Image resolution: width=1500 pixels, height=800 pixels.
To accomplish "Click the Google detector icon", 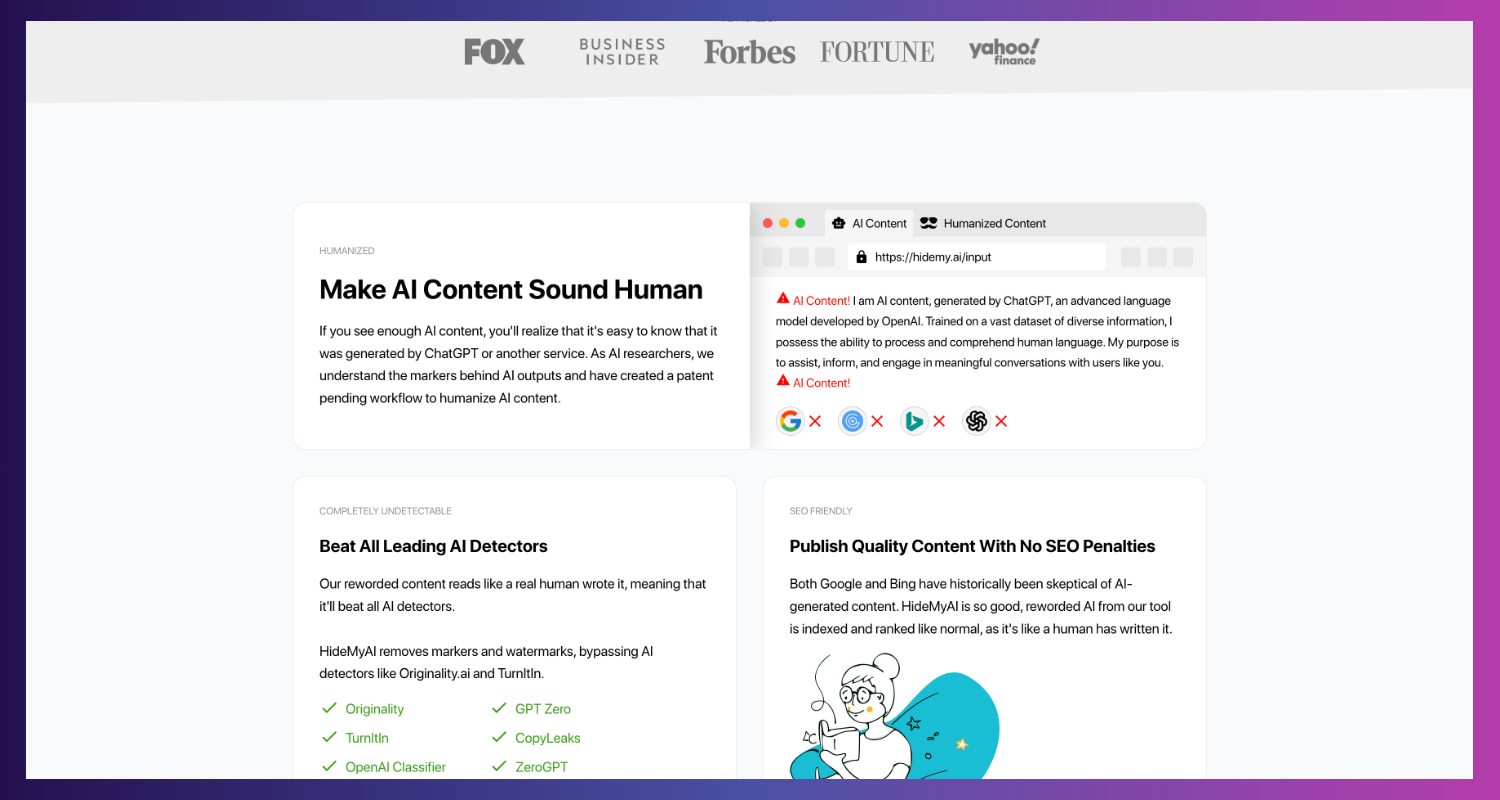I will click(791, 421).
